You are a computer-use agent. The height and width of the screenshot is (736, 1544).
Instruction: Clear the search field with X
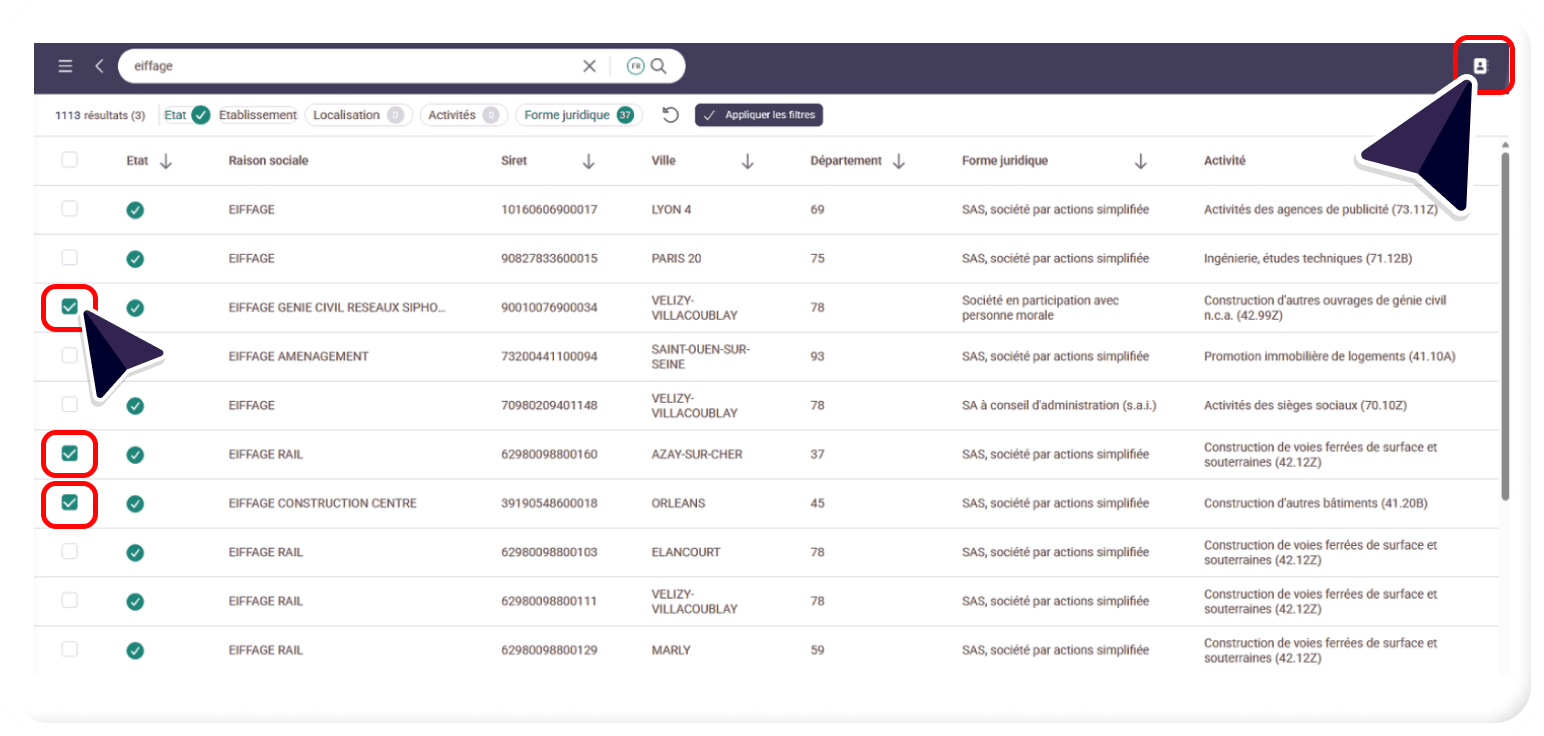[x=589, y=66]
